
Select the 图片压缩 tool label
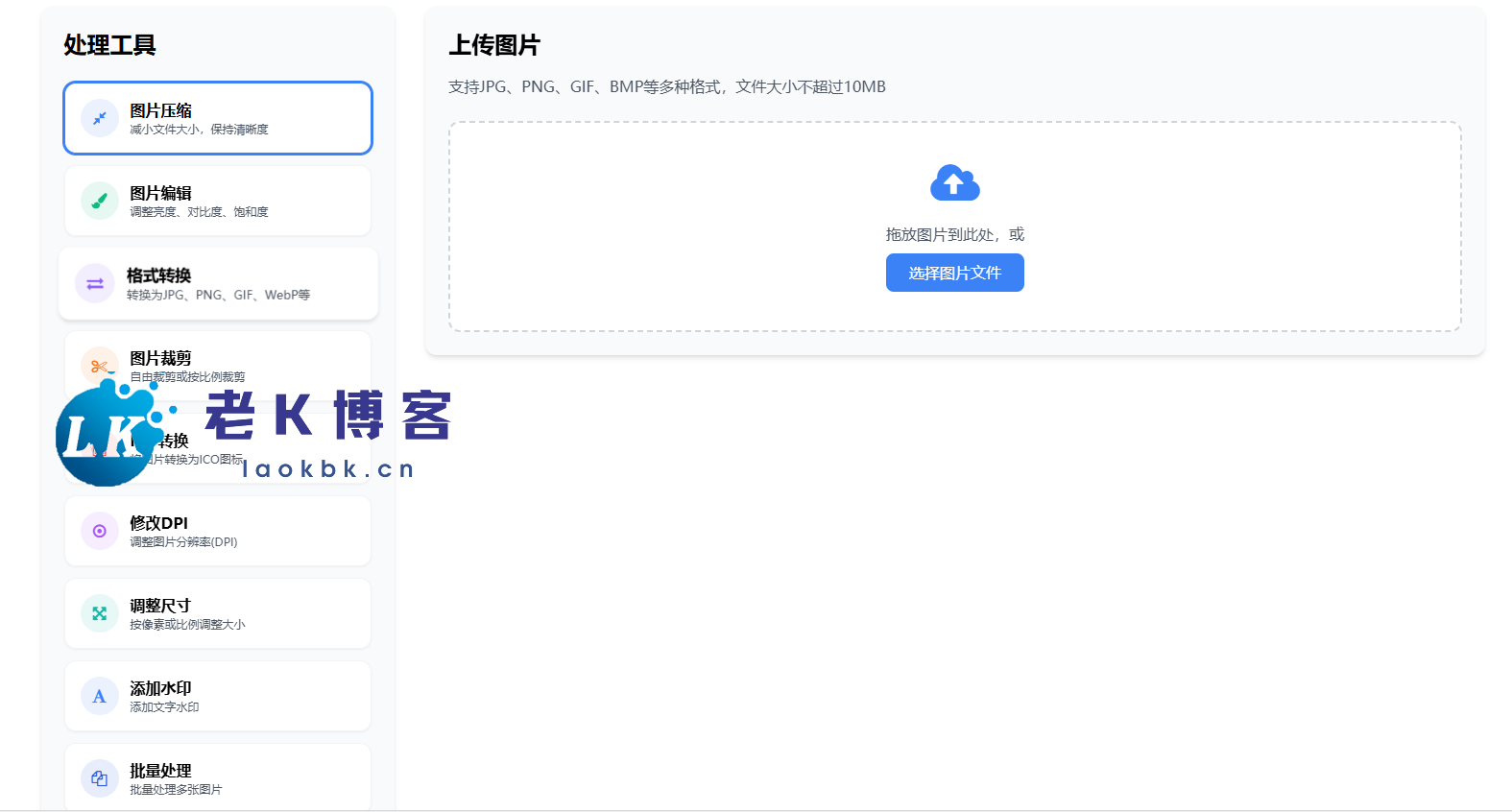pyautogui.click(x=161, y=110)
